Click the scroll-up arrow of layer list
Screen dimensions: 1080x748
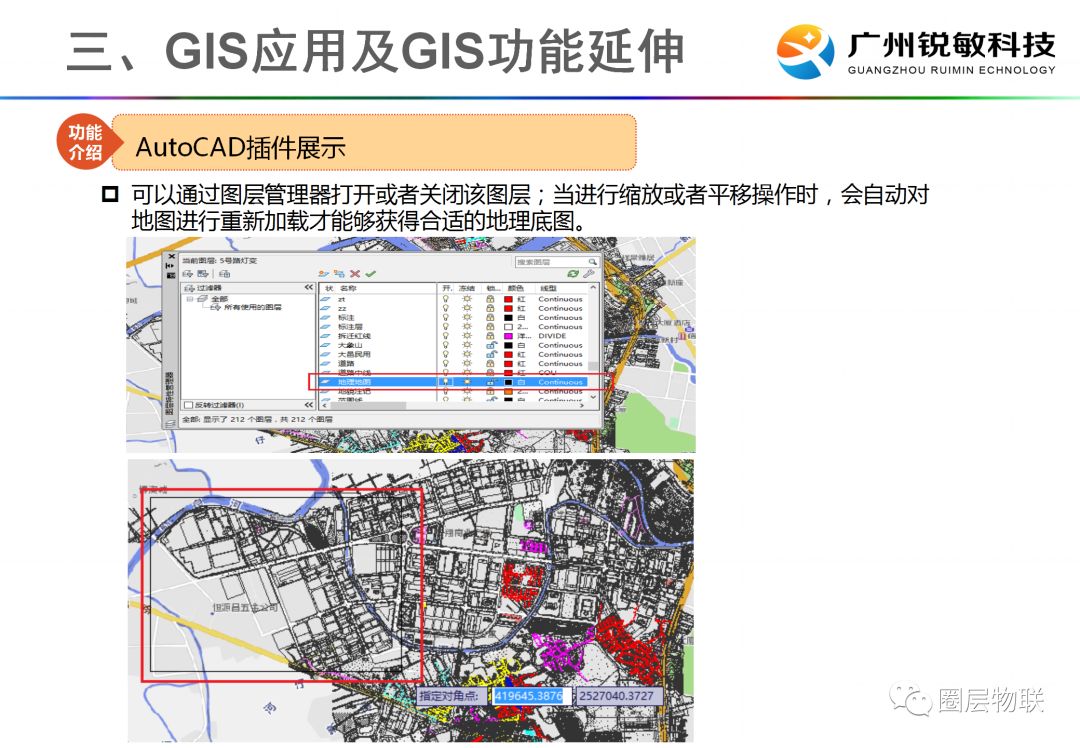pyautogui.click(x=593, y=287)
